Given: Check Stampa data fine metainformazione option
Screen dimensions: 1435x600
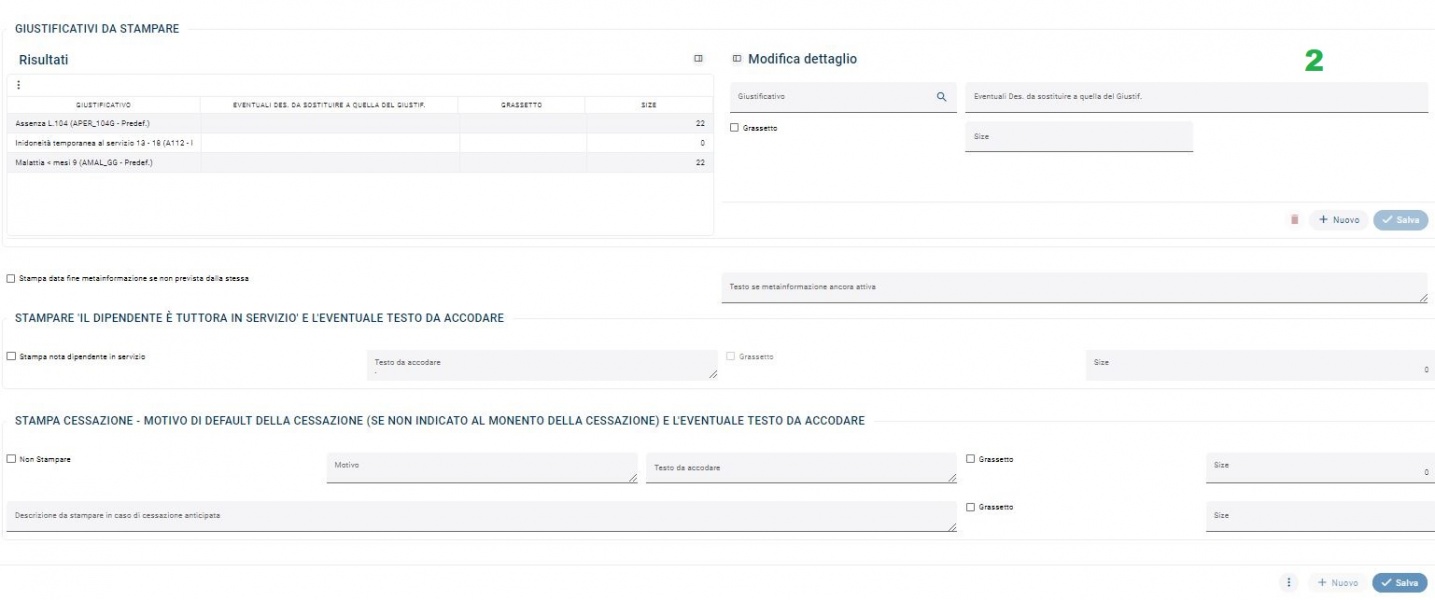Looking at the screenshot, I should pyautogui.click(x=11, y=278).
